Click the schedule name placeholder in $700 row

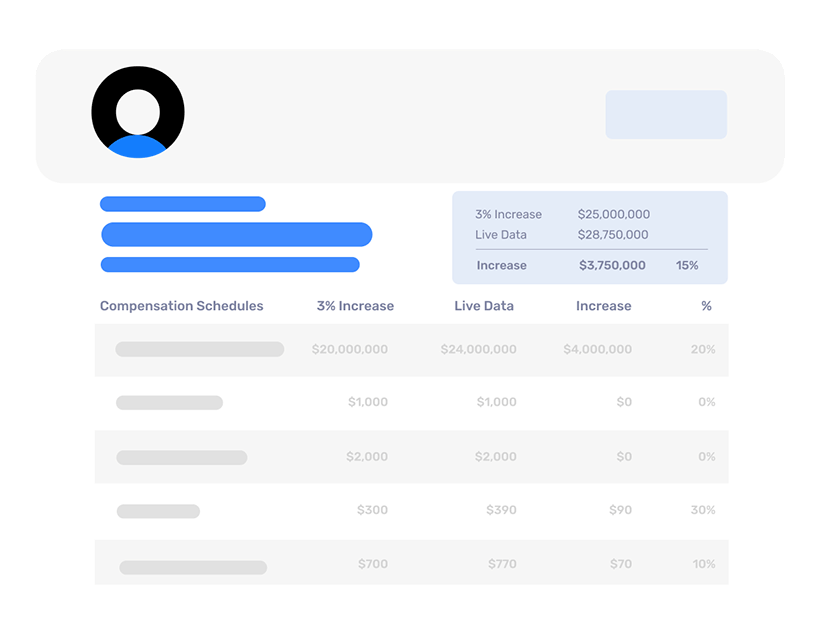[193, 567]
